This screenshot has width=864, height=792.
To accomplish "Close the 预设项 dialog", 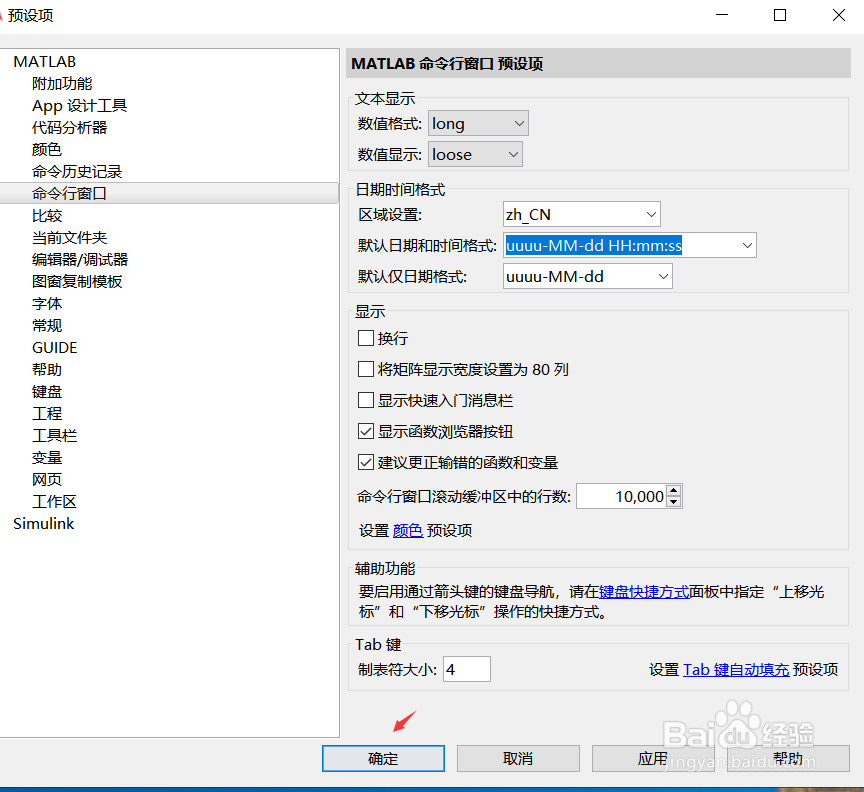I will point(839,15).
